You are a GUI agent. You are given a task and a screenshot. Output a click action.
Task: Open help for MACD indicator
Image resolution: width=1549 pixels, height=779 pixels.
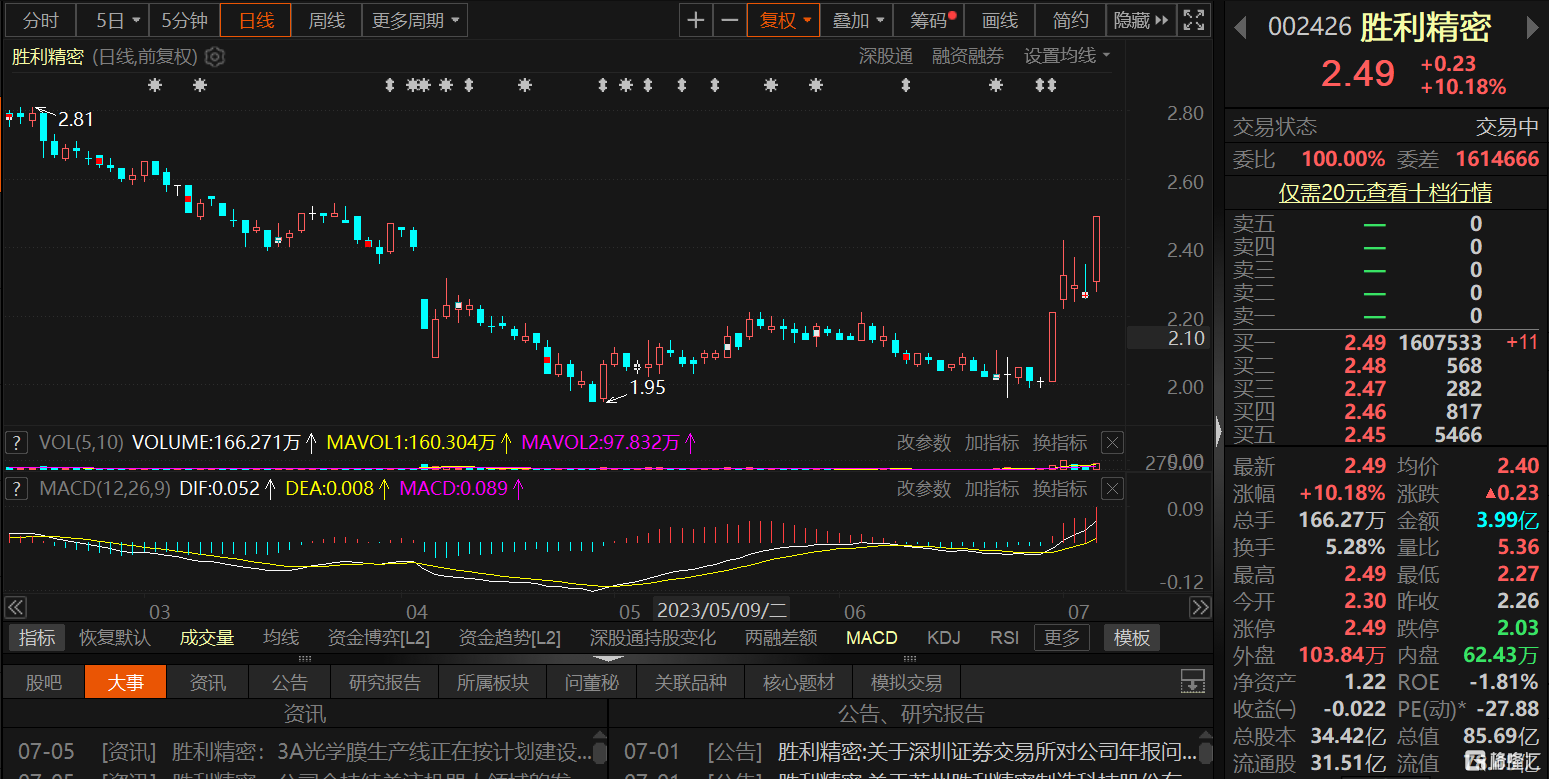click(16, 489)
